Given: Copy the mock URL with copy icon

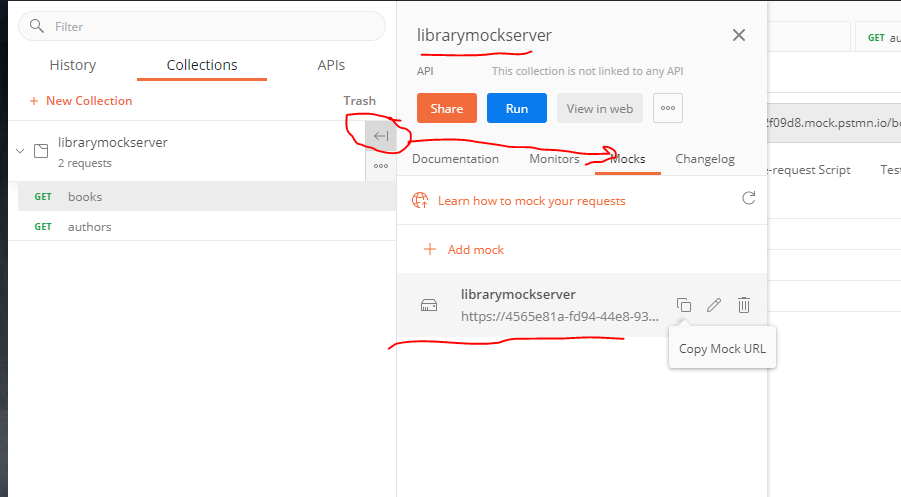Looking at the screenshot, I should click(684, 305).
